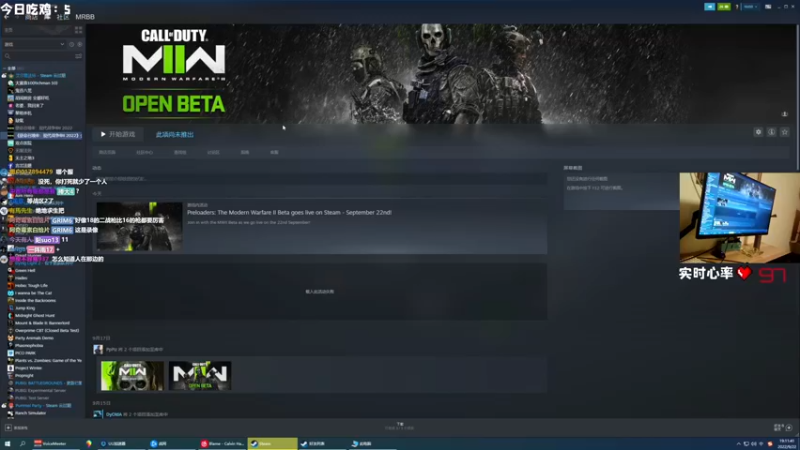Viewport: 800px width, 450px height.
Task: Collapse the library category with the minus
Action: pos(5,68)
